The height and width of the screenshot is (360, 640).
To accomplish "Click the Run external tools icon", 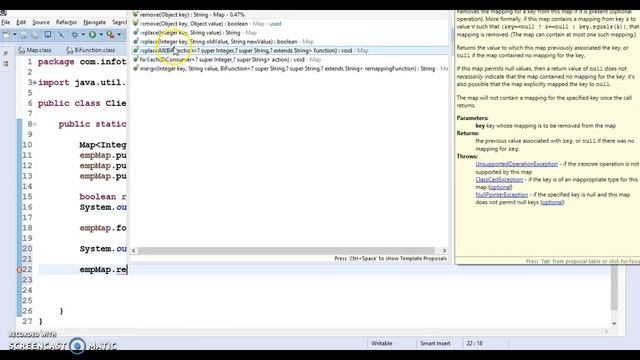I will [111, 35].
